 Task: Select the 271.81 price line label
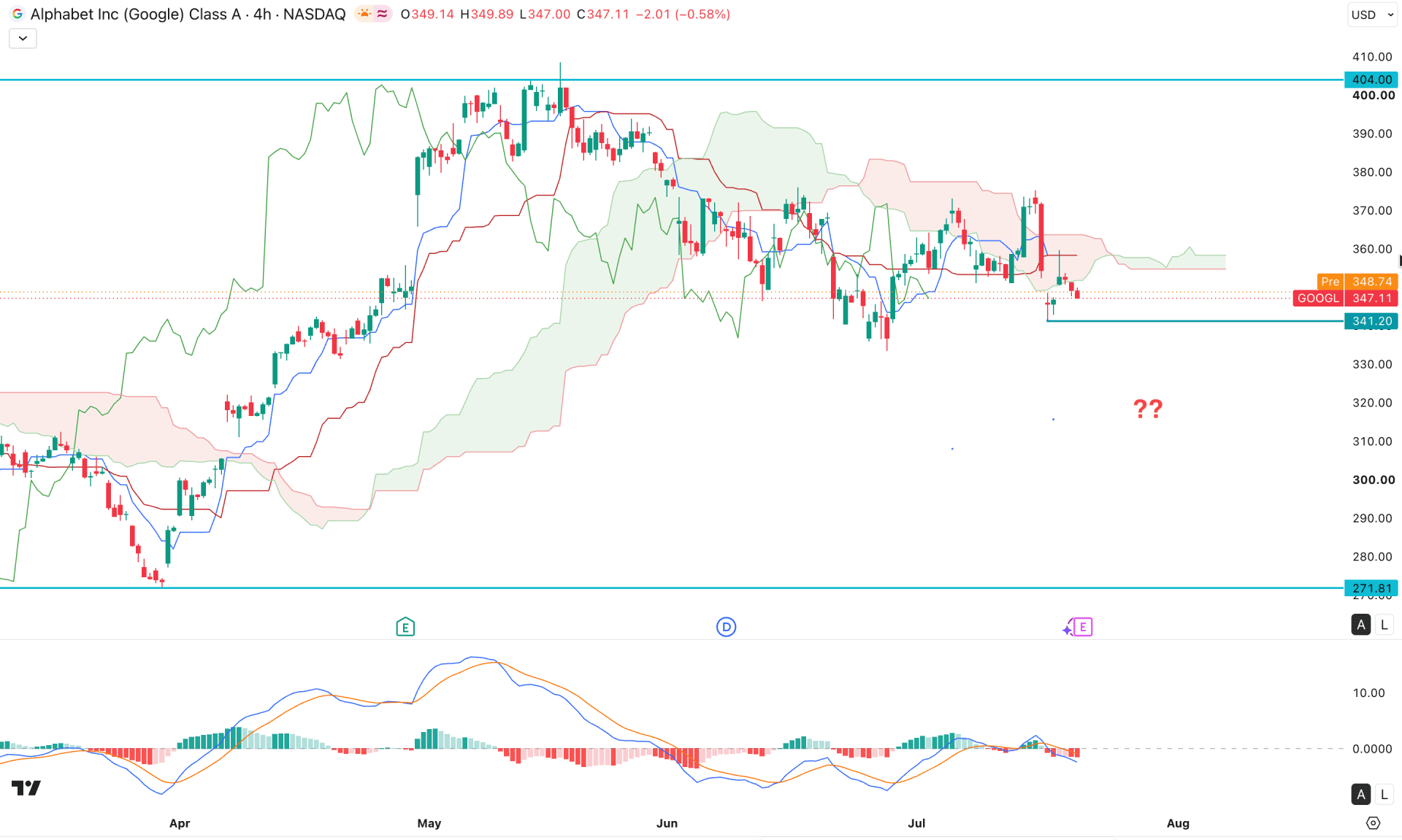coord(1371,588)
